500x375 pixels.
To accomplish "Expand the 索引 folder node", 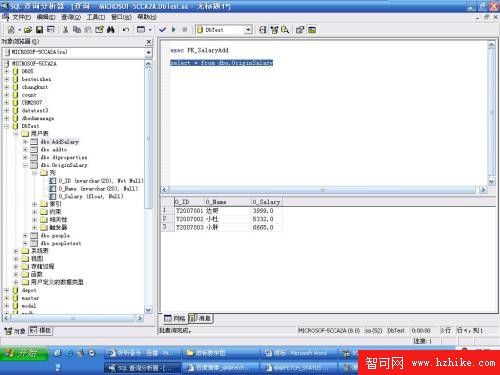I will (35, 204).
